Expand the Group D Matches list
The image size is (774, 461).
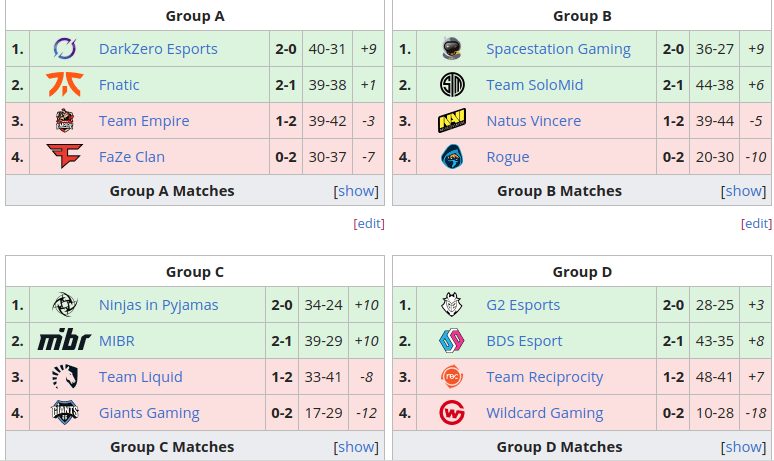pos(743,447)
